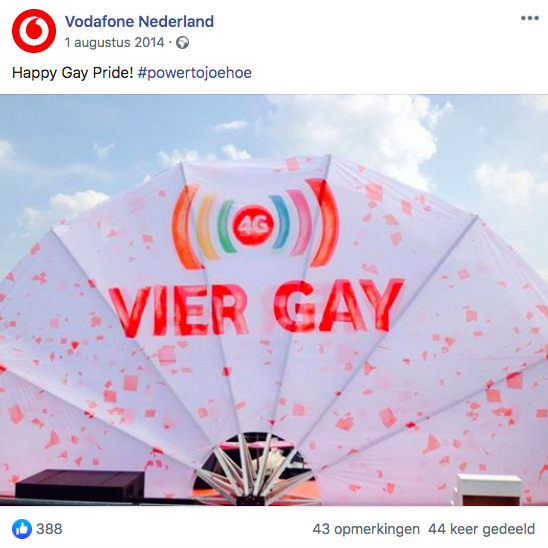Click the blue signal arc in the logo

coord(280,222)
